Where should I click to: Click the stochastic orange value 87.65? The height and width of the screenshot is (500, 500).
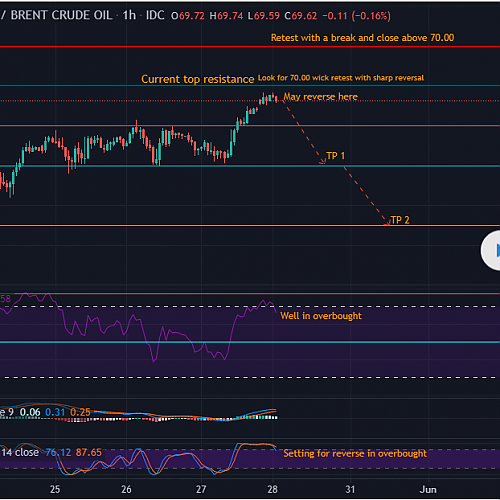click(88, 452)
